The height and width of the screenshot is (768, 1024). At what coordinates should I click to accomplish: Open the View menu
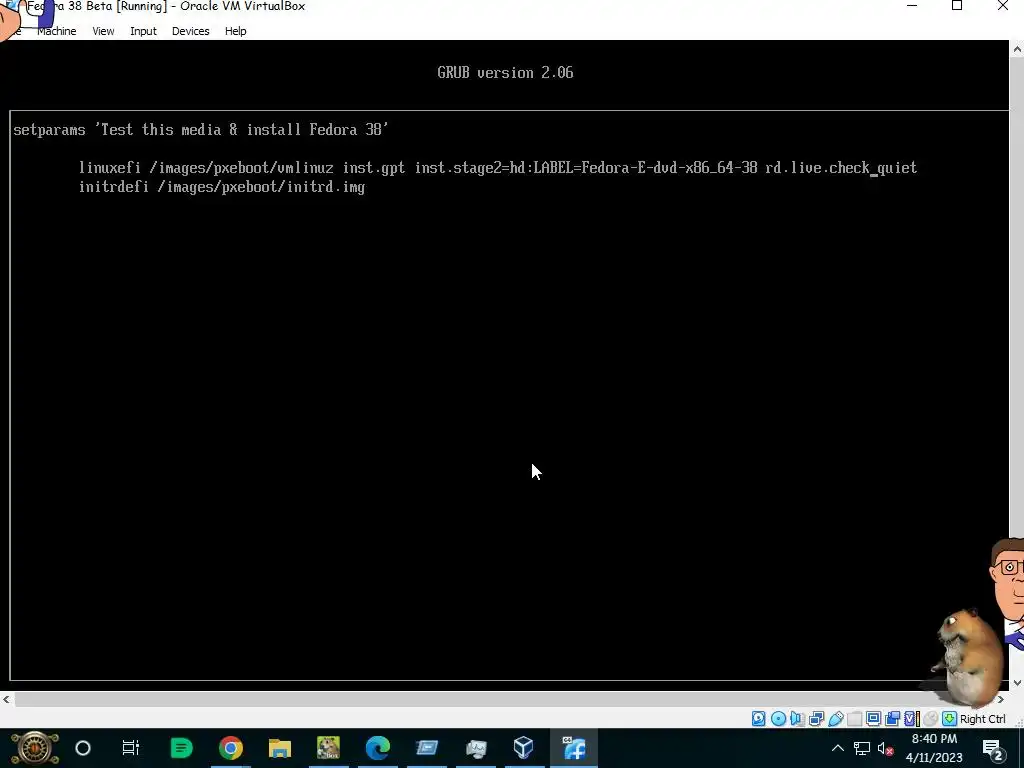[103, 31]
